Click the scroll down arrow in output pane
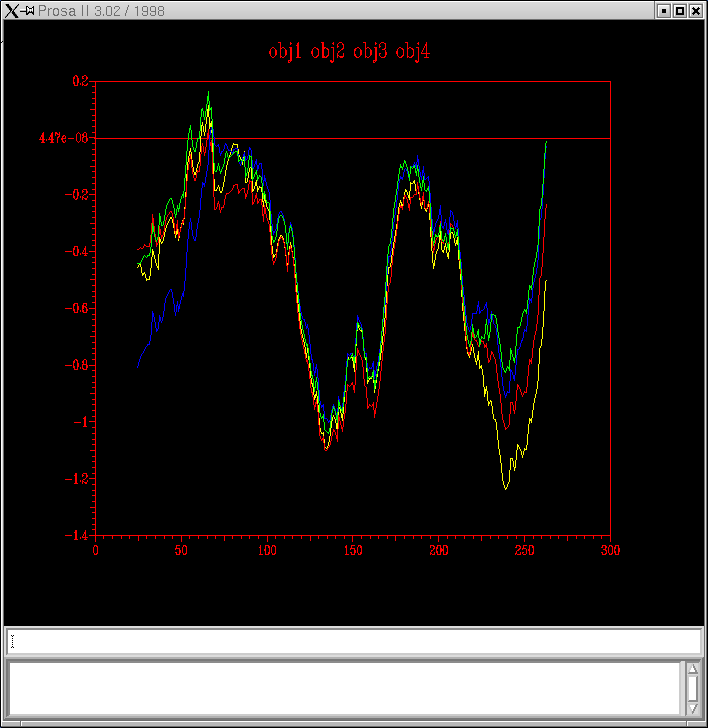This screenshot has width=708, height=728. 692,708
